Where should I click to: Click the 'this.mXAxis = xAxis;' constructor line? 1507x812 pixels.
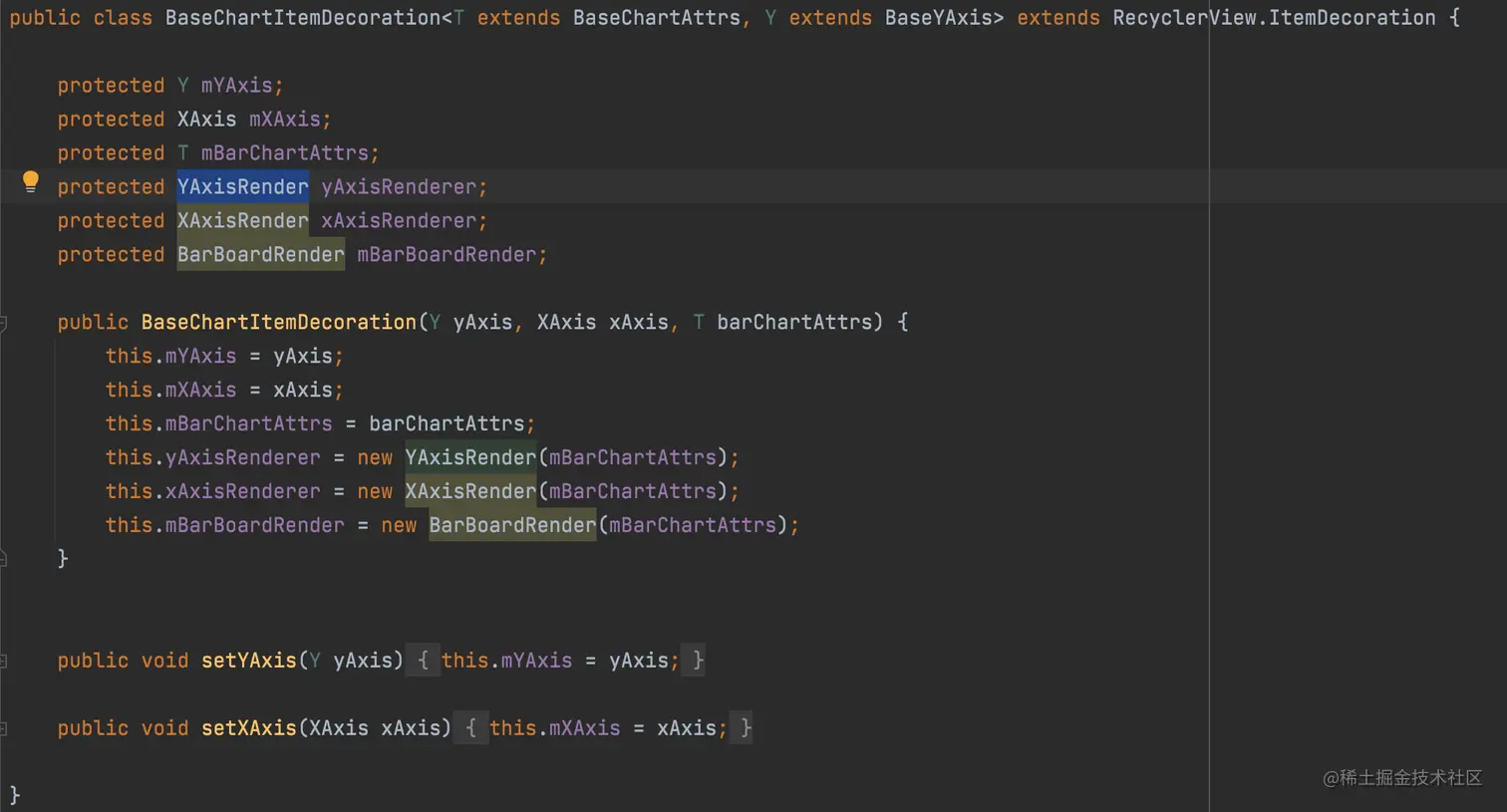(x=224, y=390)
